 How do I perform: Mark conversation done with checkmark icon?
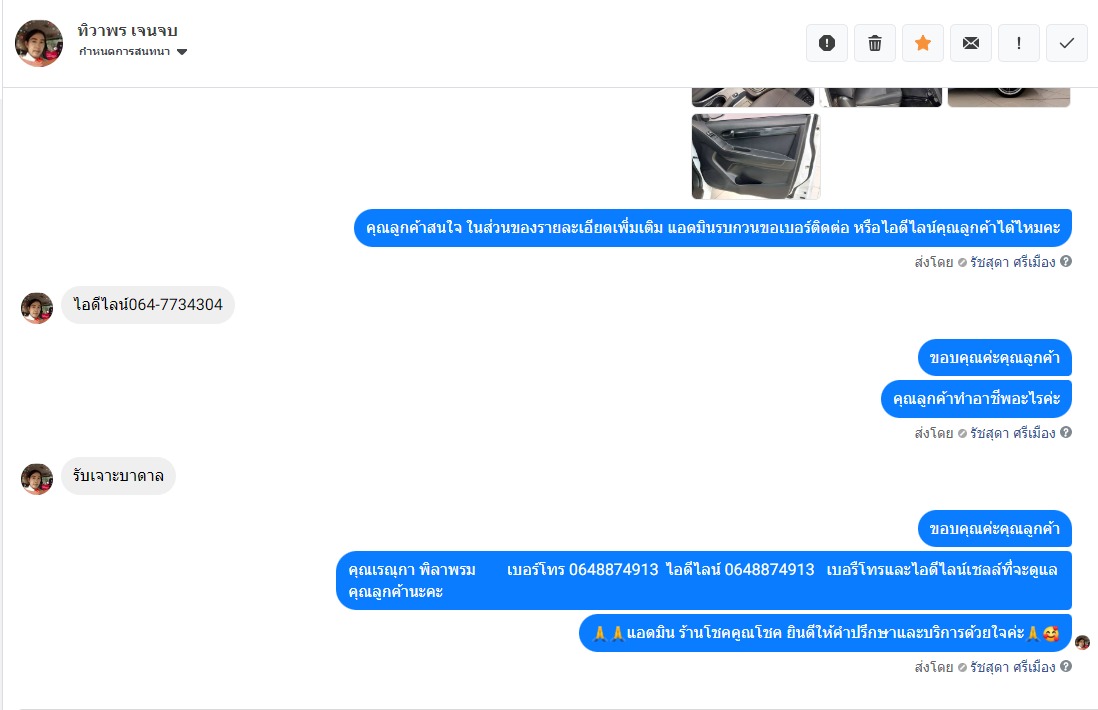click(x=1066, y=43)
